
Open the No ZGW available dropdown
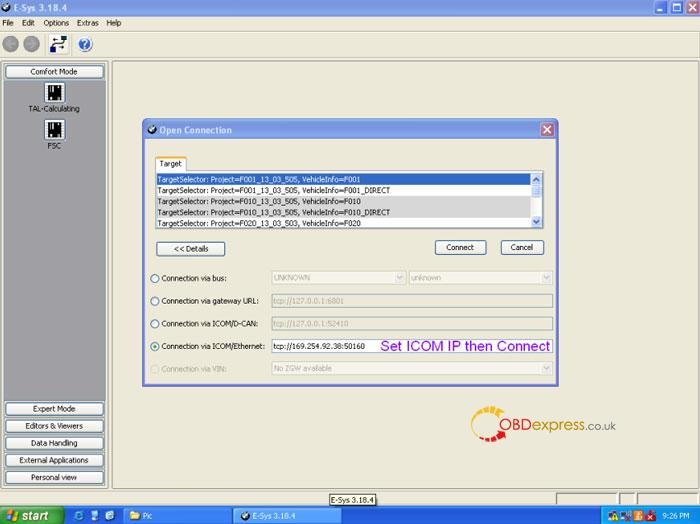pyautogui.click(x=412, y=369)
